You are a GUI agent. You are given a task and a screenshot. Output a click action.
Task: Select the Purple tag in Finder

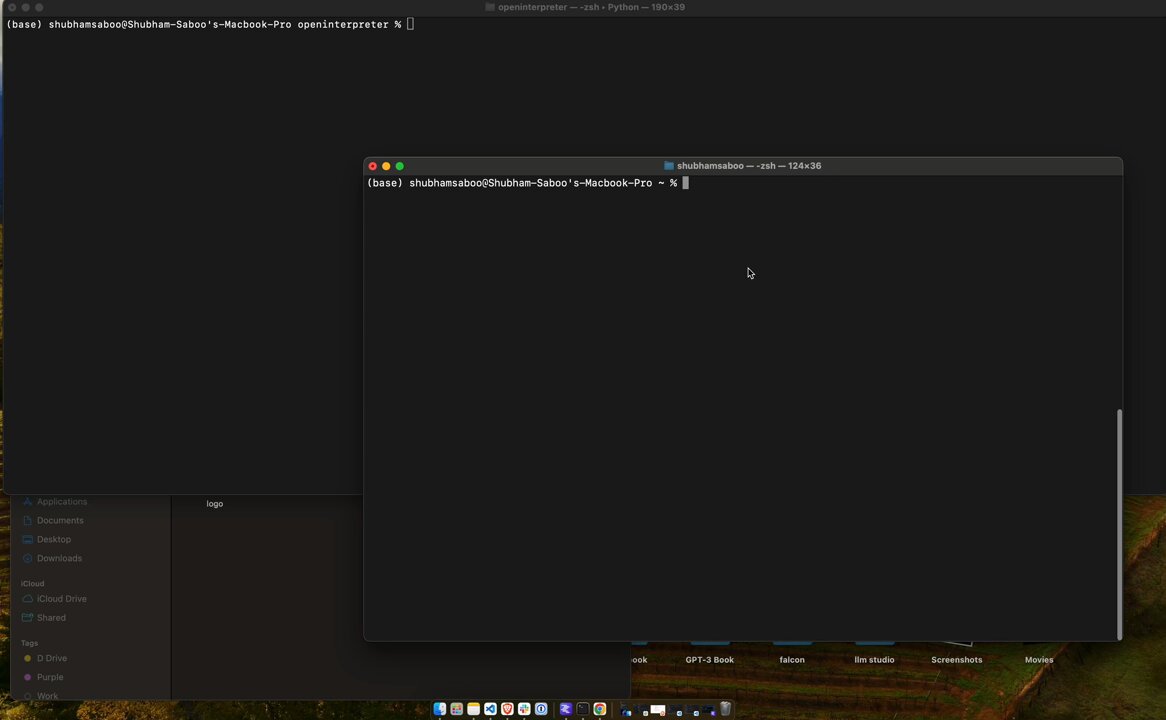tap(50, 677)
